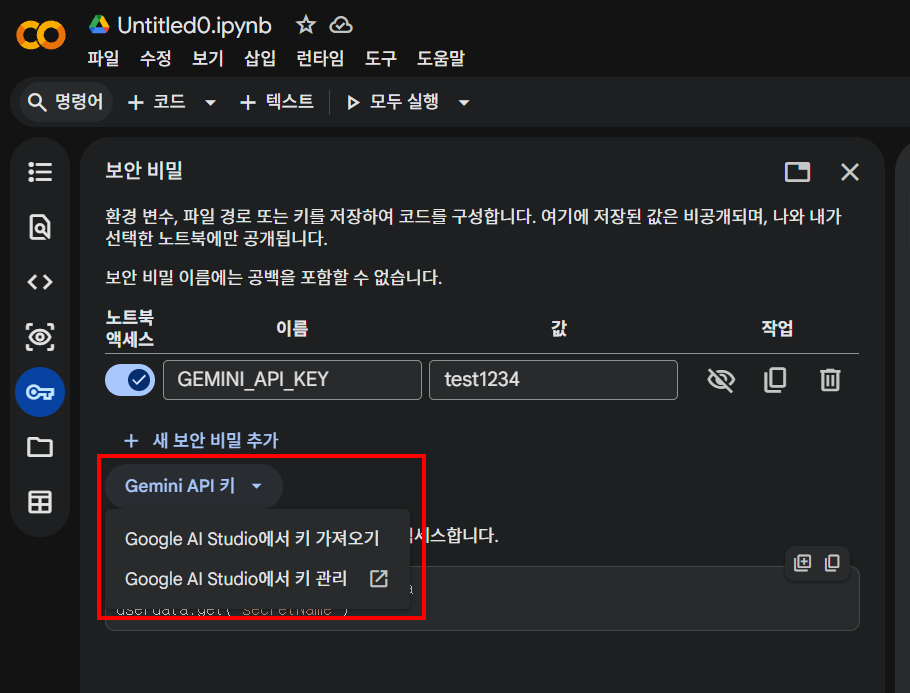Delete the GEMINI_API_KEY secret
Screen dimensions: 910x693
point(830,380)
